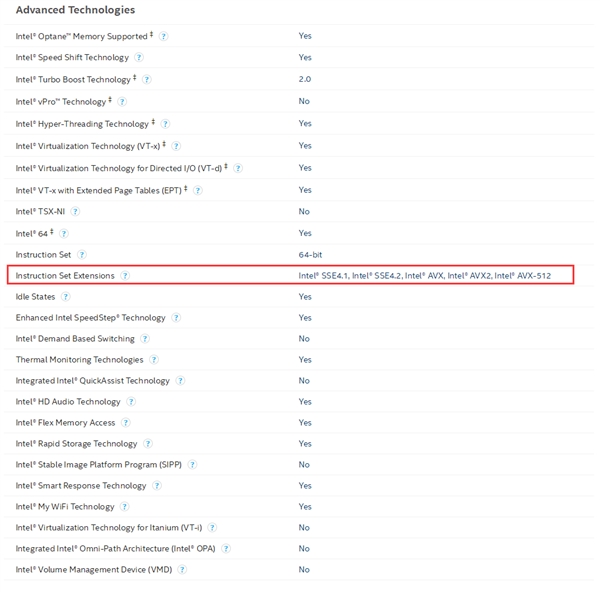
Task: Click the Intel Smart Response Technology label
Action: click(81, 486)
